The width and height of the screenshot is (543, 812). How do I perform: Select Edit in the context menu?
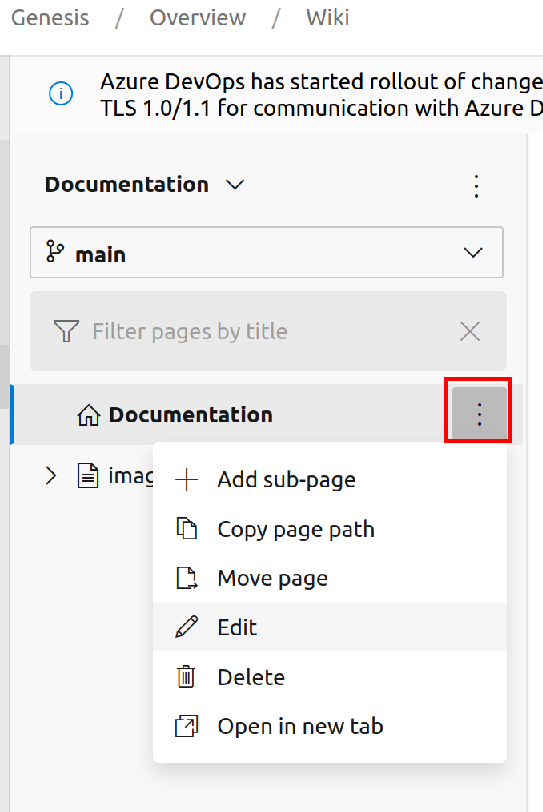click(330, 627)
